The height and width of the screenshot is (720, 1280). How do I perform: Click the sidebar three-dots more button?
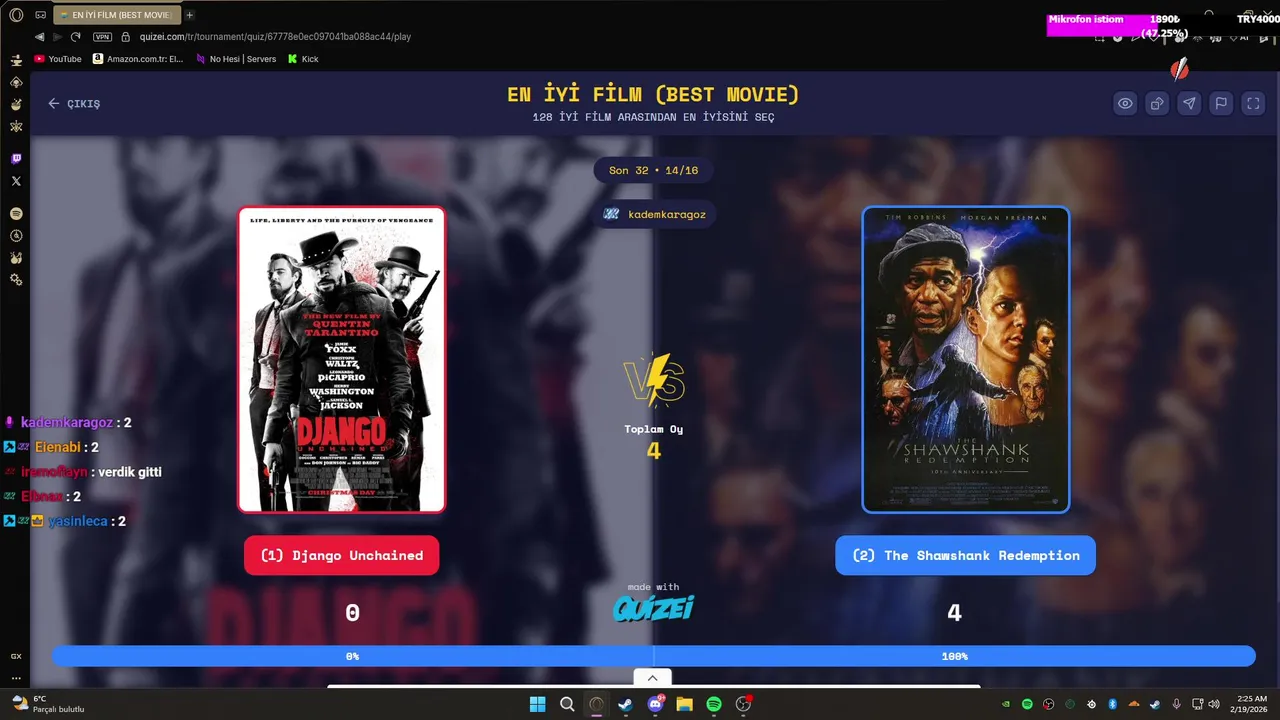point(16,678)
